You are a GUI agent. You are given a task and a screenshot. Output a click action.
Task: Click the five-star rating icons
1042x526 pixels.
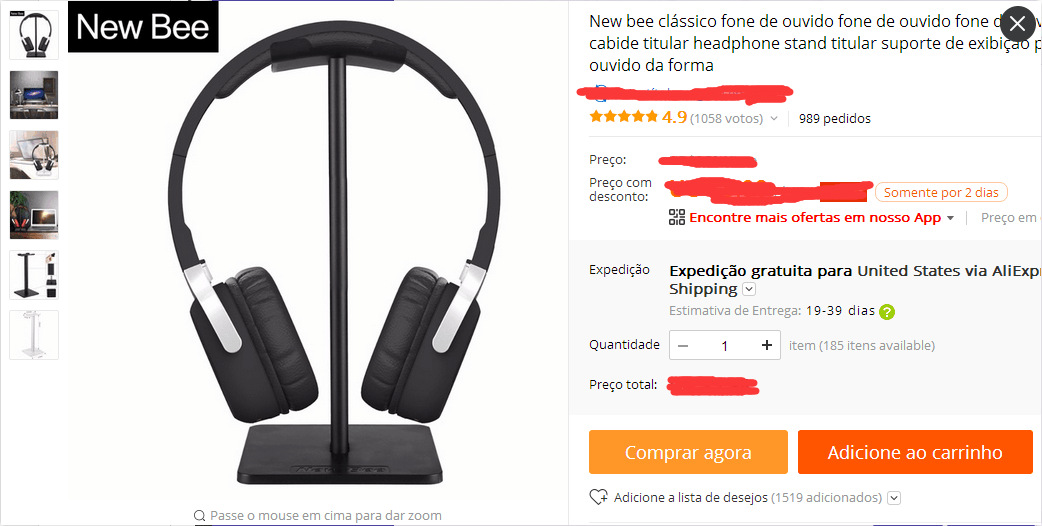click(623, 118)
